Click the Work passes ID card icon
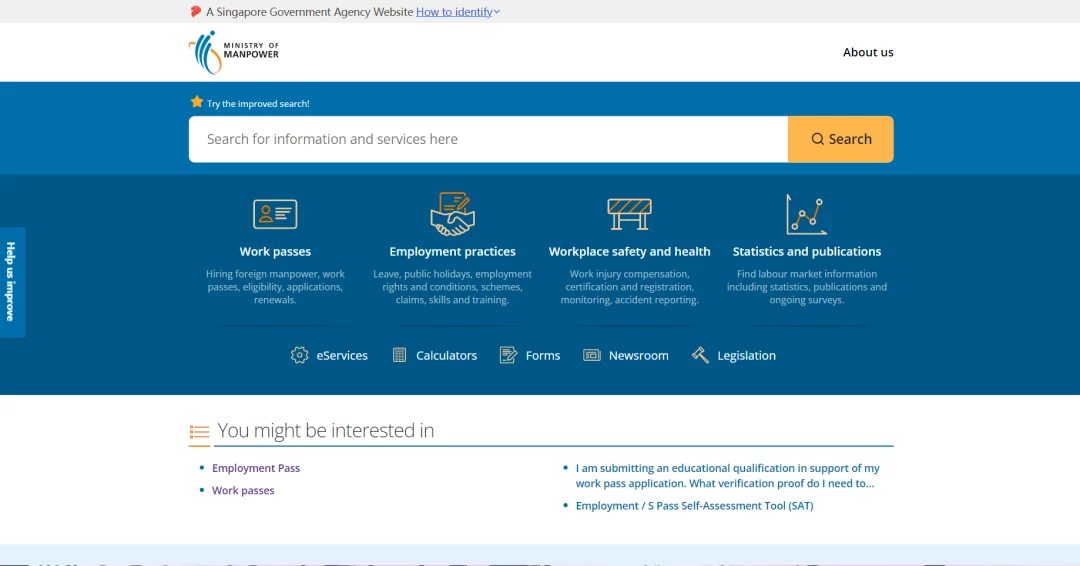Screen dimensions: 1080x566 point(275,214)
